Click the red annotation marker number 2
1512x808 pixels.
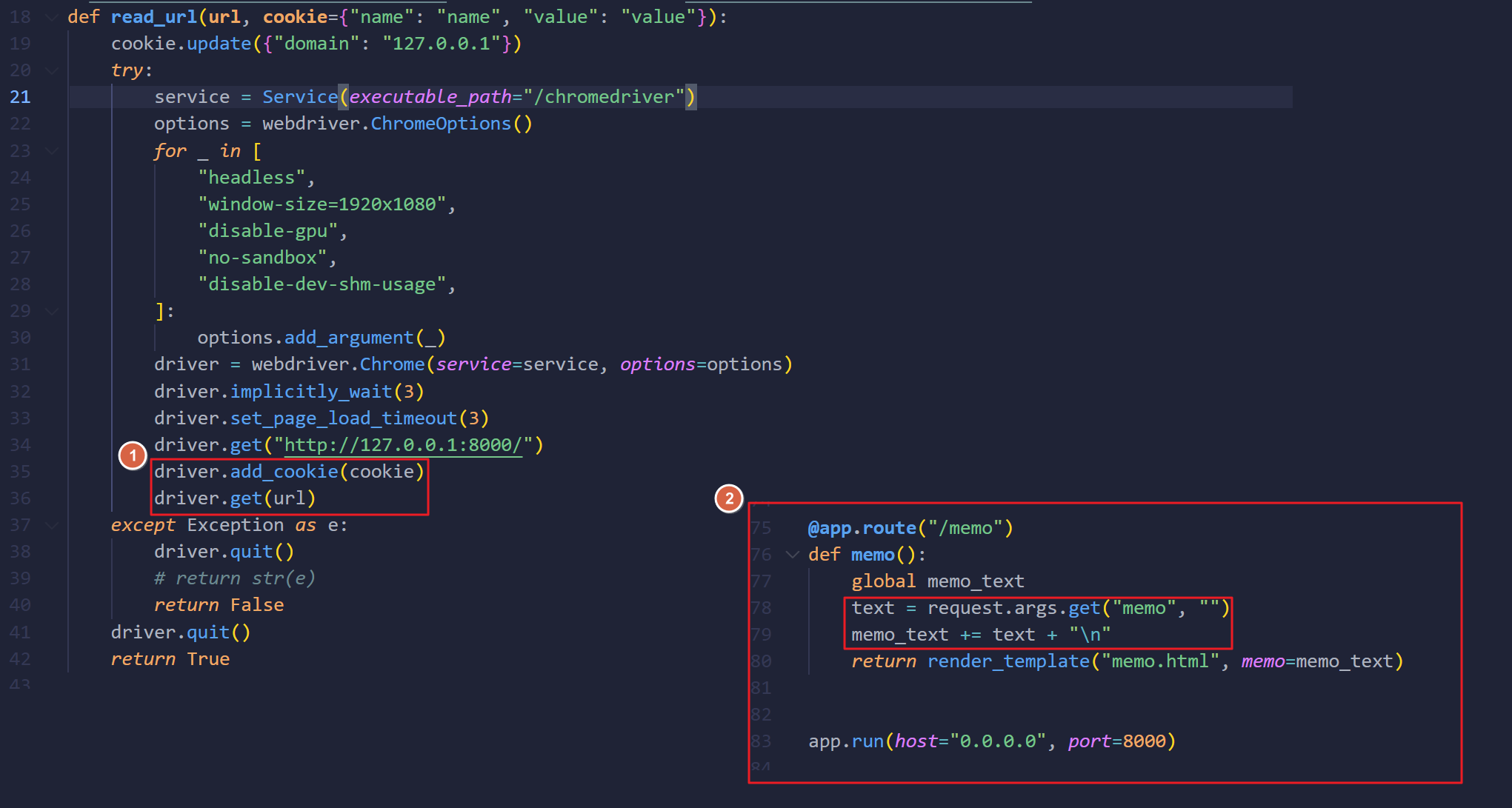pos(729,498)
